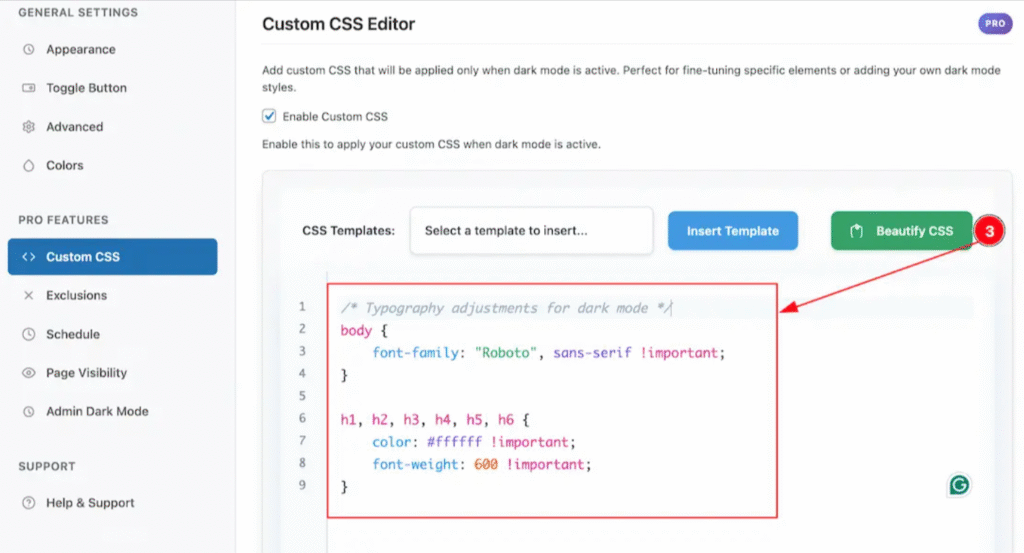This screenshot has width=1024, height=553.
Task: Click the Insert Template button
Action: click(x=733, y=230)
